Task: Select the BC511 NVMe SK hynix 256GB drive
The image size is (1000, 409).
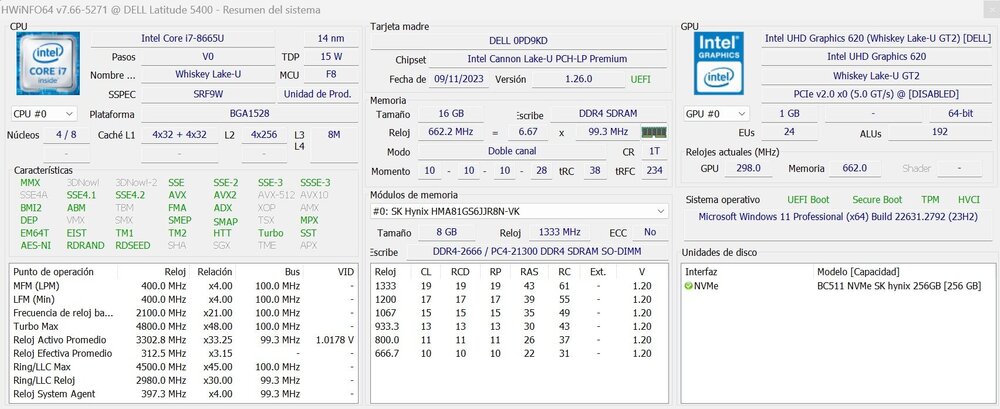Action: tap(838, 286)
